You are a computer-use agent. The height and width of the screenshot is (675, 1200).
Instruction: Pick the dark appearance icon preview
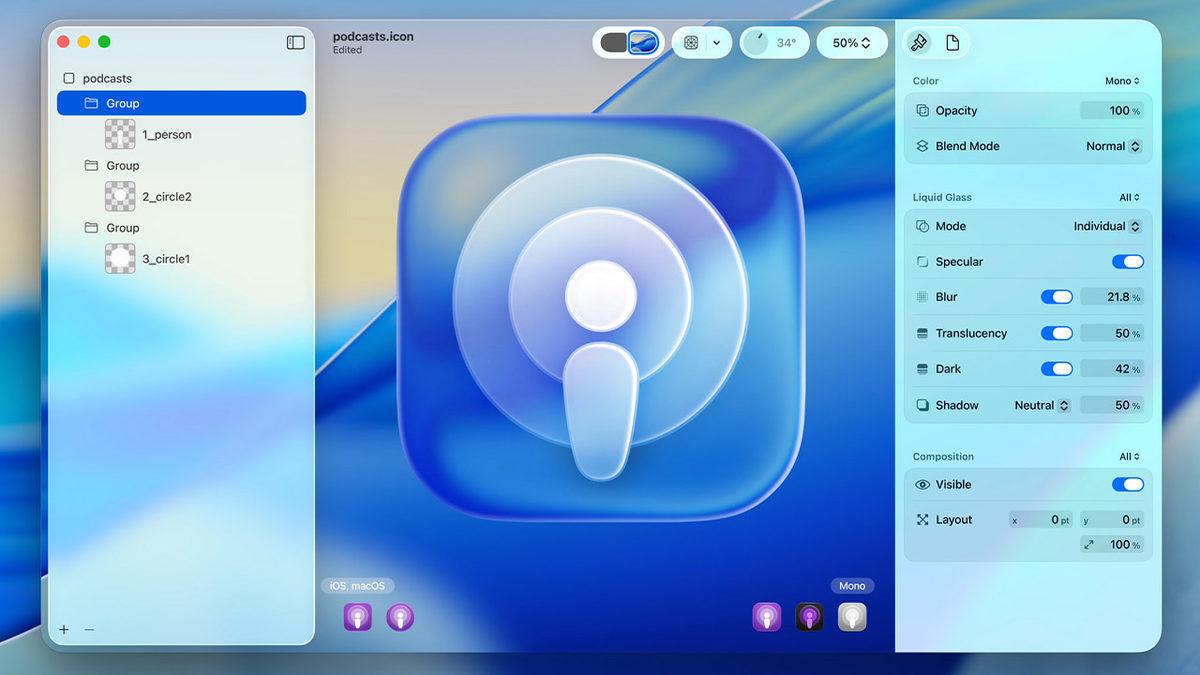tap(809, 617)
